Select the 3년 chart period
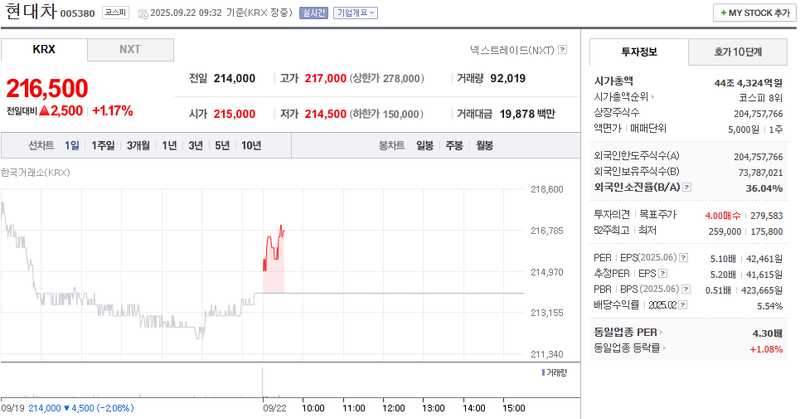 [195, 145]
